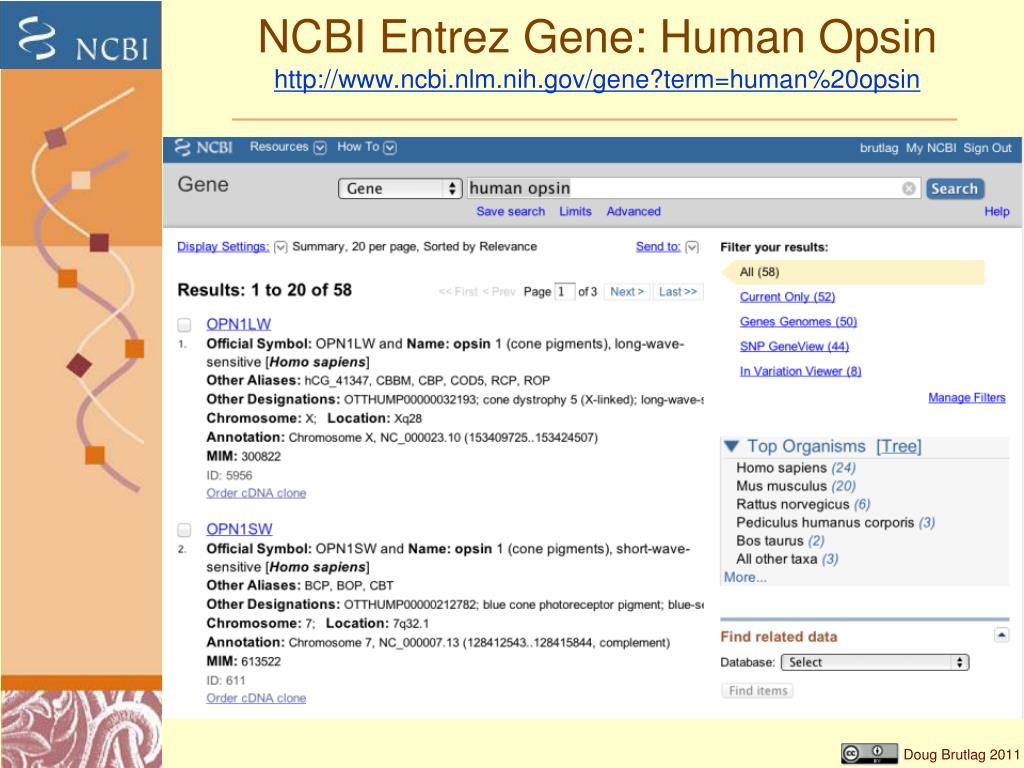Click the Creative Commons license badge

(868, 753)
